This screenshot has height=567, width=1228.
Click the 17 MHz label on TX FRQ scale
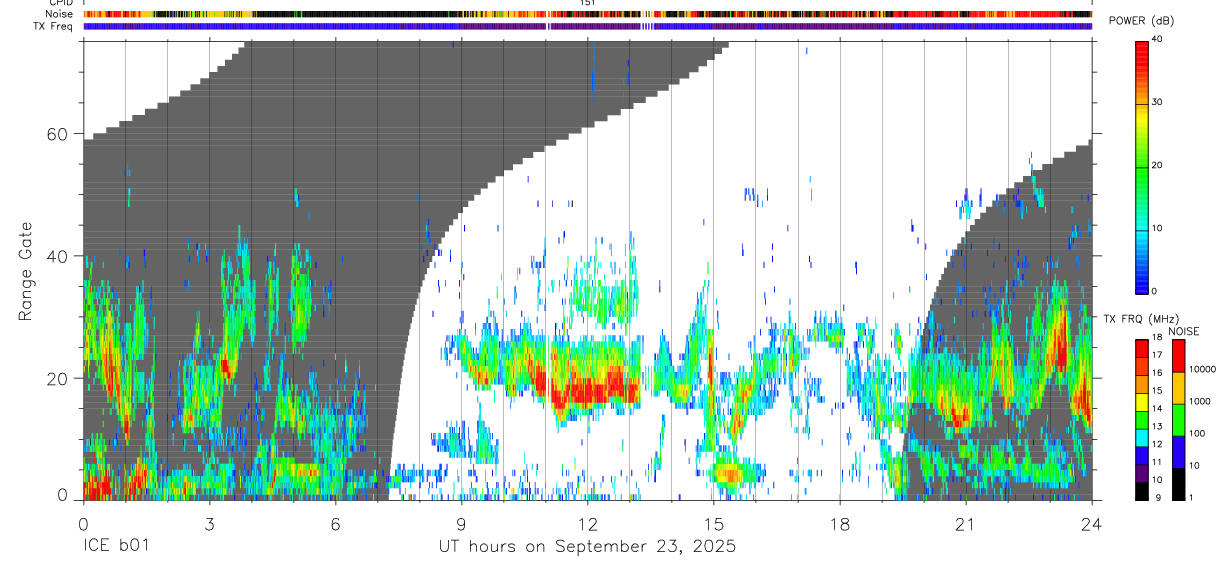click(x=1158, y=355)
